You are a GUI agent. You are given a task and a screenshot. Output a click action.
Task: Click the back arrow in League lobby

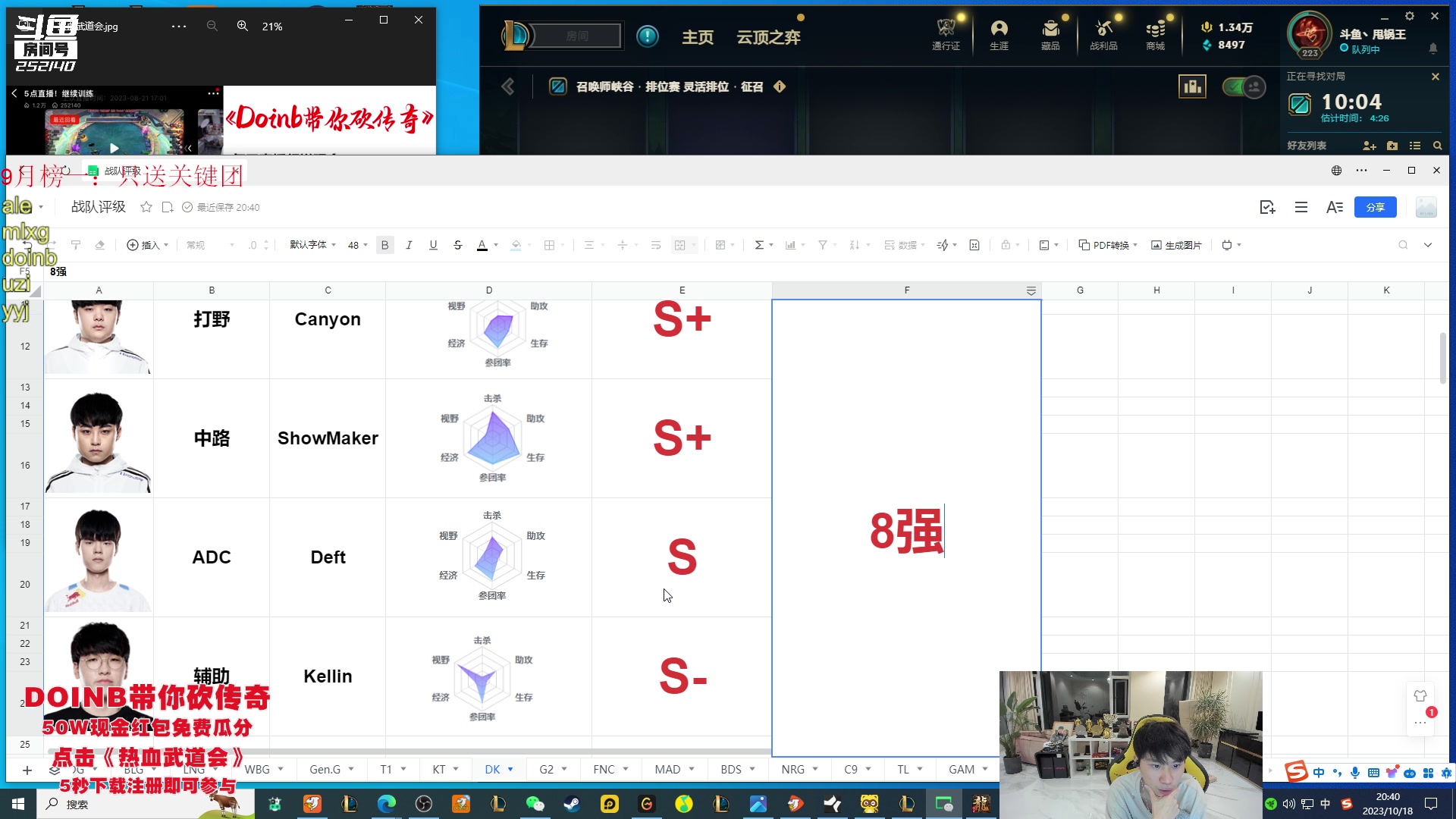coord(507,87)
